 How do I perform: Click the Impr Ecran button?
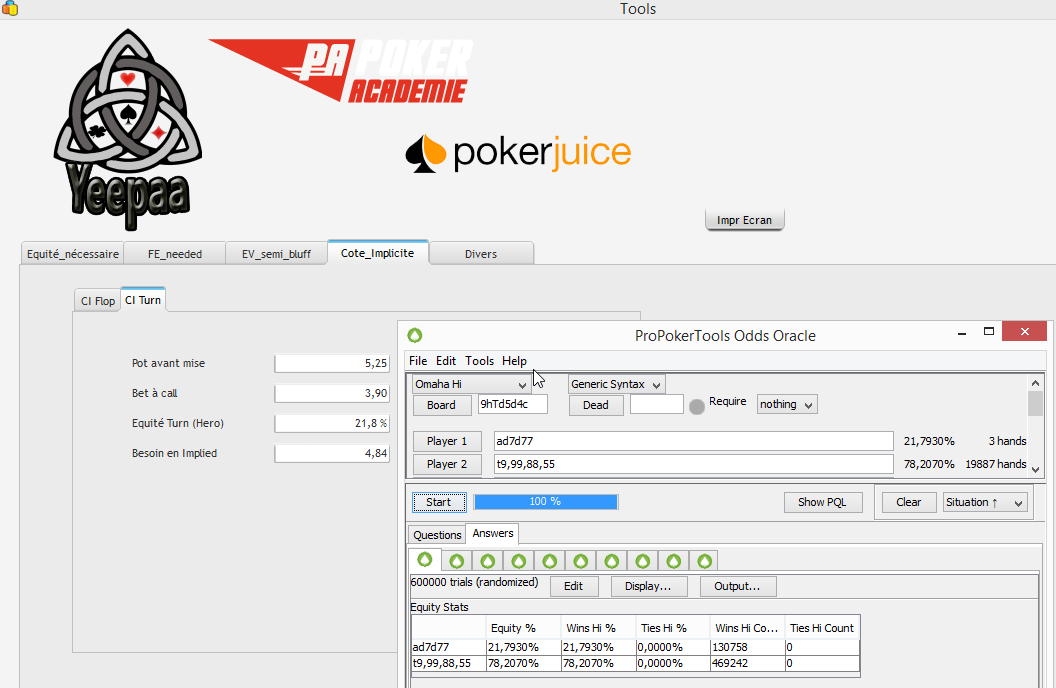click(744, 220)
